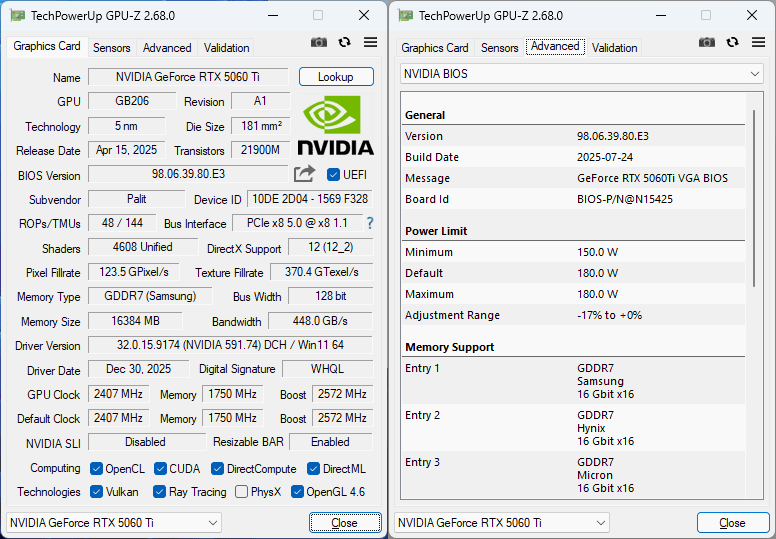Open the hamburger menu in left window
776x539 pixels.
[x=370, y=43]
